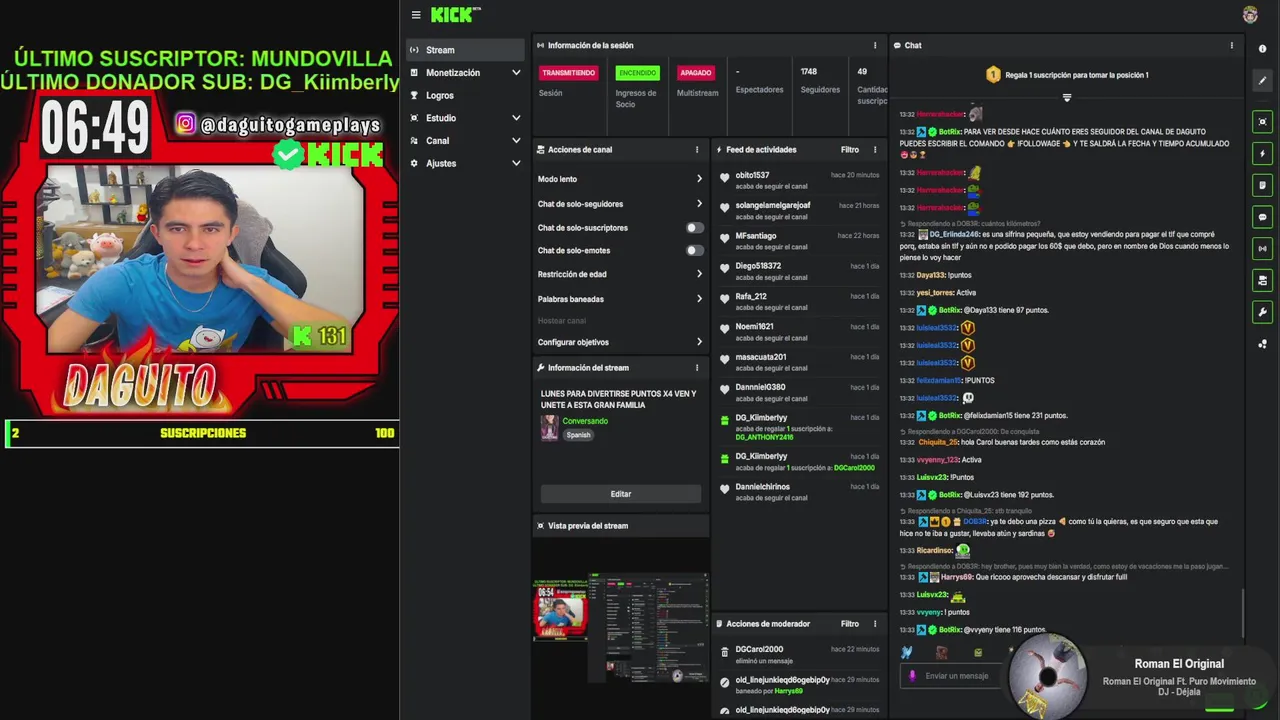Click the stream preview thumbnail

(x=621, y=628)
